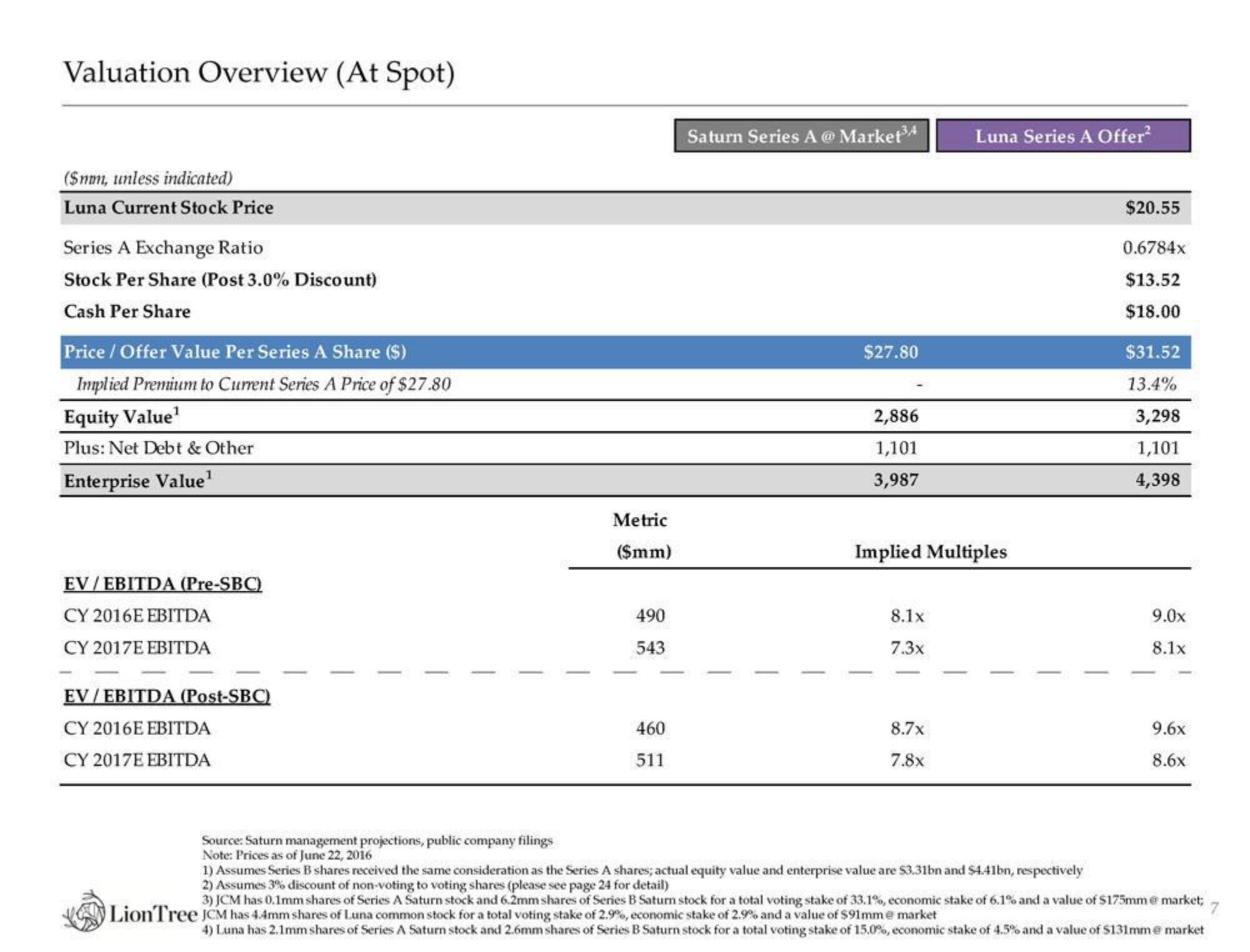Select the 4,398 enterprise value

[x=1157, y=480]
